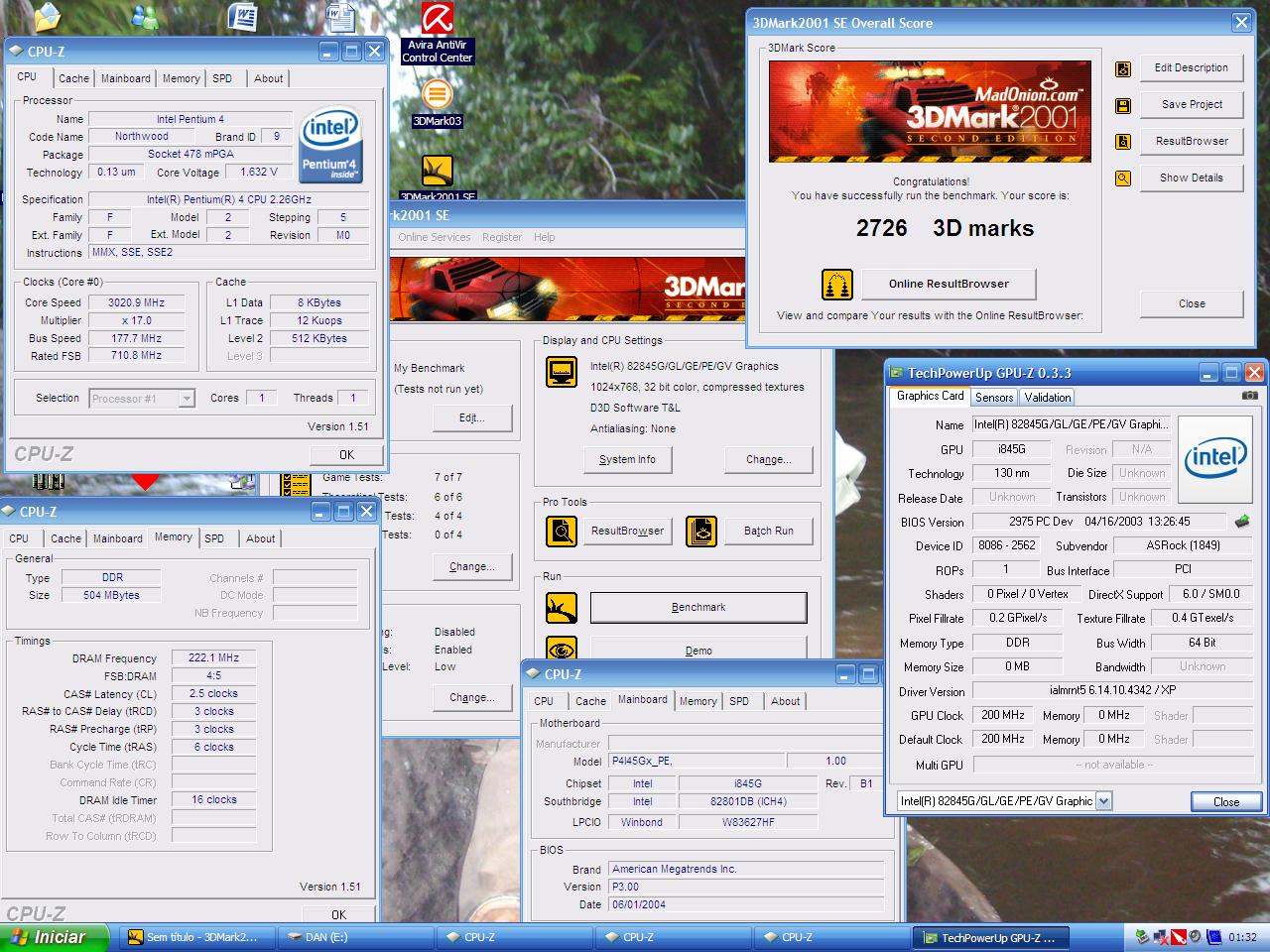The image size is (1270, 952).
Task: Click the Save Project floppy icon
Action: (1123, 105)
